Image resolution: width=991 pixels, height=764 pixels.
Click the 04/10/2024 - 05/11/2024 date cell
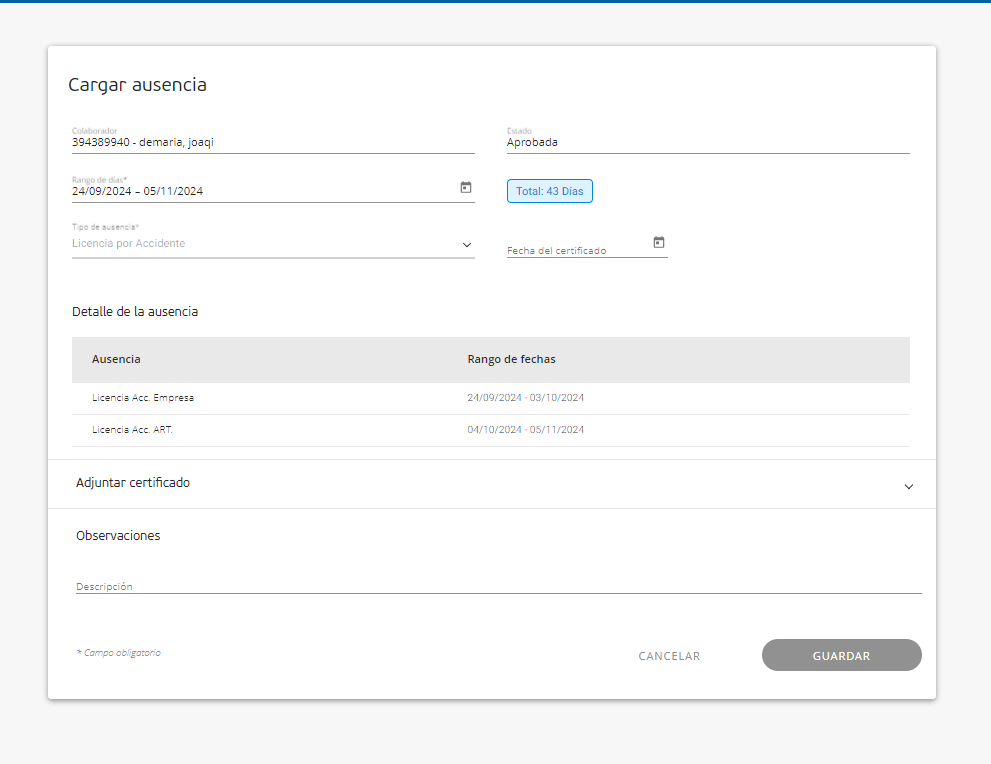click(525, 430)
